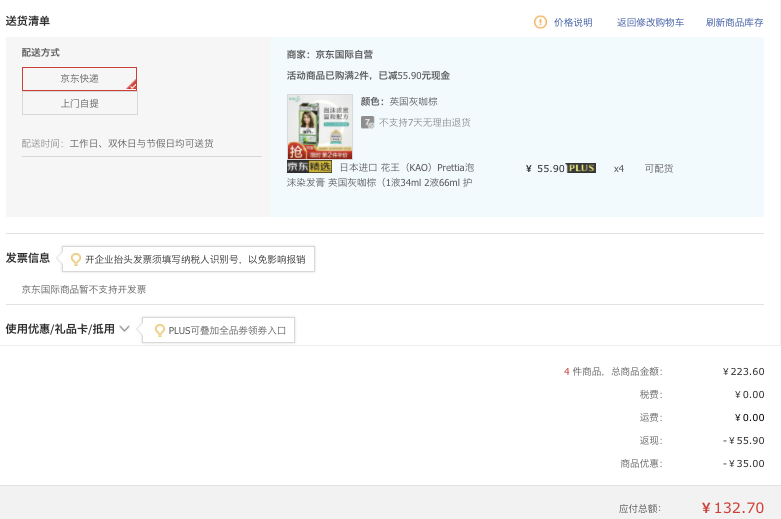Open PLUS可叠加全品券领券入口 link
The height and width of the screenshot is (519, 781).
[227, 330]
